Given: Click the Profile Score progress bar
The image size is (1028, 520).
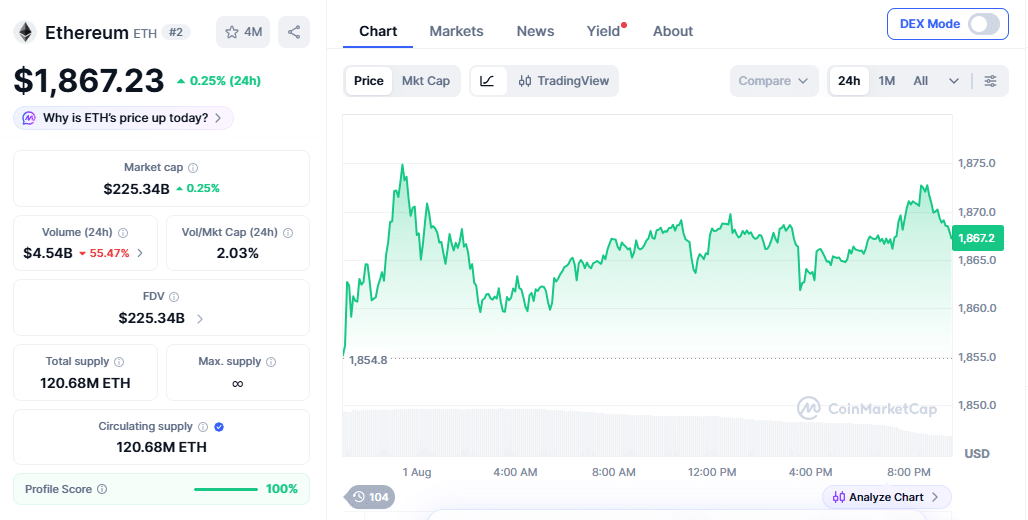Looking at the screenshot, I should (226, 489).
